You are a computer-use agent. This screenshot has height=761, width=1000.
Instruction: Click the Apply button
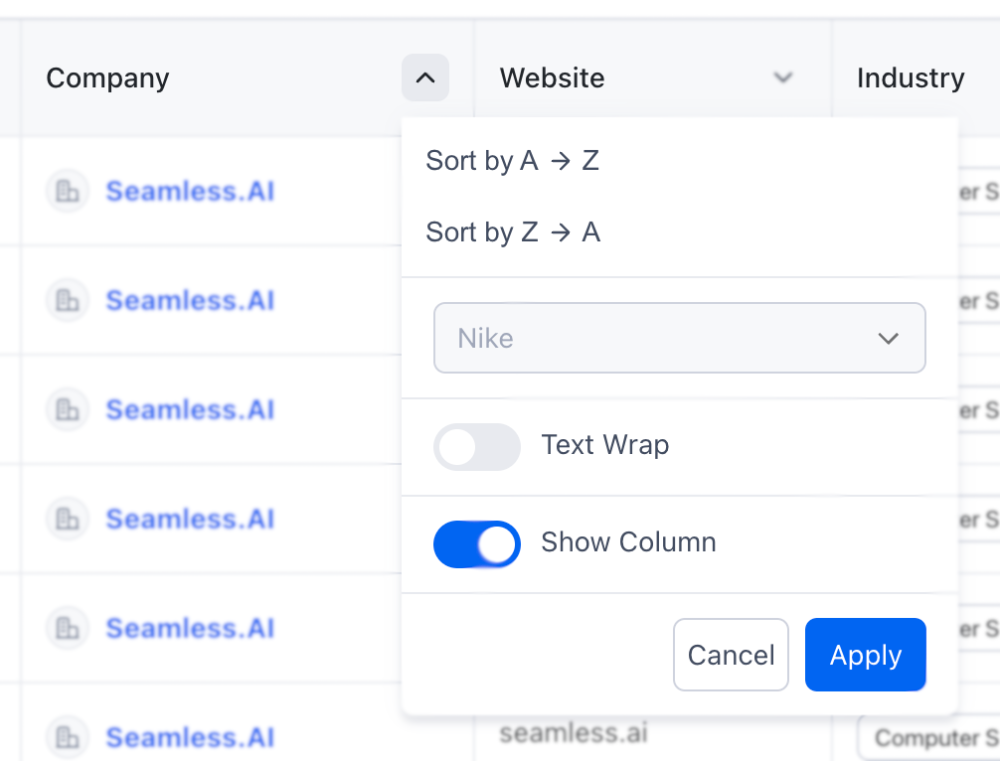[x=865, y=654]
